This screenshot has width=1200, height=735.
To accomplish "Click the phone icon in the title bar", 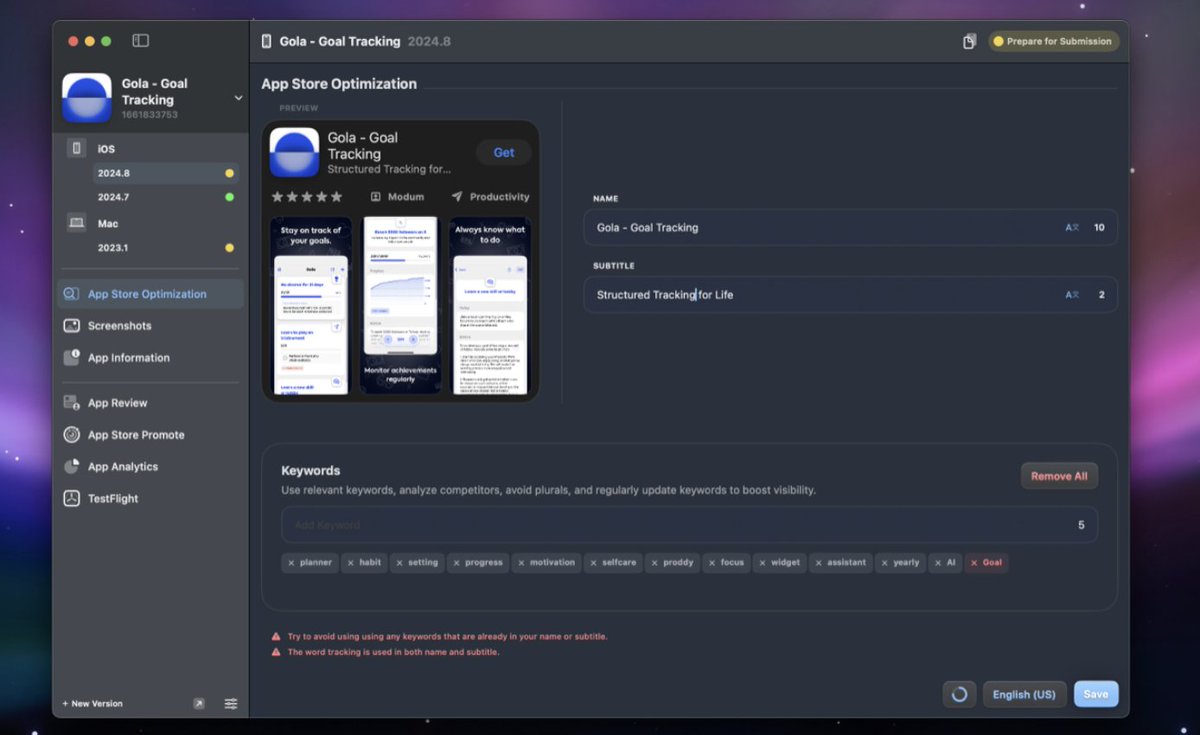I will click(x=266, y=41).
